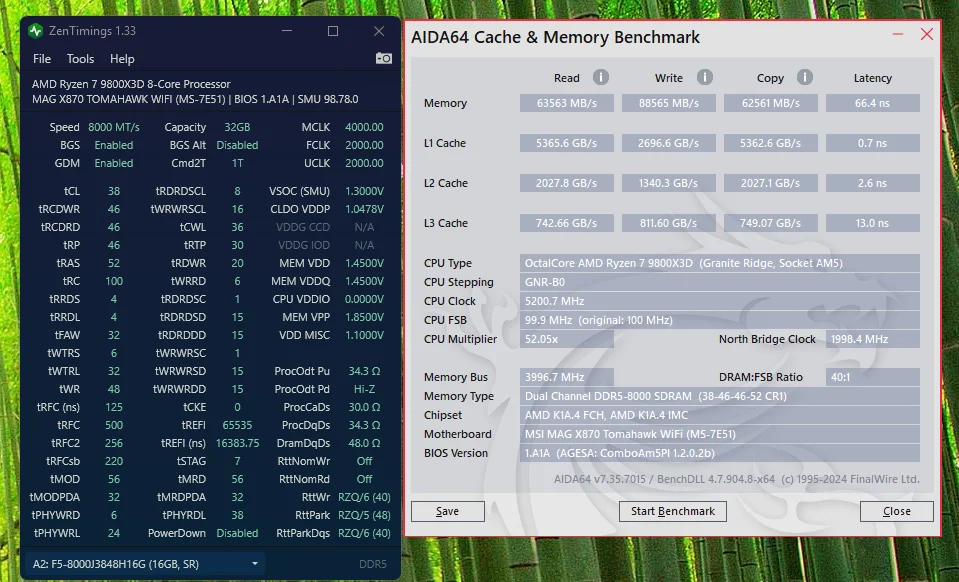Click the Memory Type field DDR5-8000 SDRAM
Screen dimensions: 959x582
click(x=720, y=396)
